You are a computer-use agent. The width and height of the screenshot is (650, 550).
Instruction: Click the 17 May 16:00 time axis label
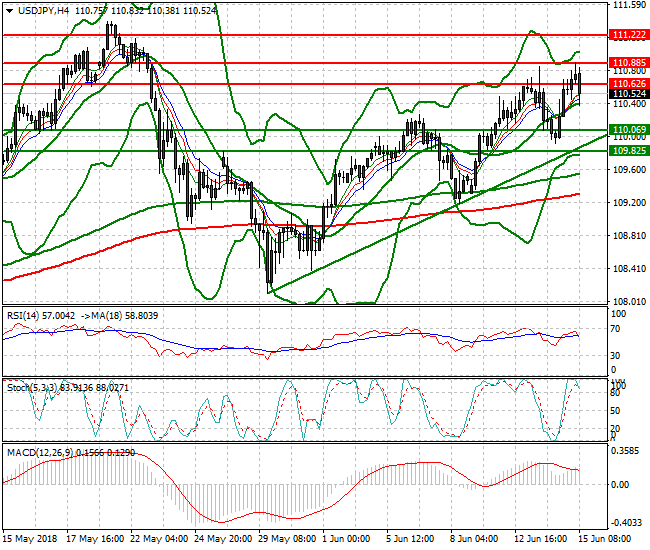[x=95, y=539]
